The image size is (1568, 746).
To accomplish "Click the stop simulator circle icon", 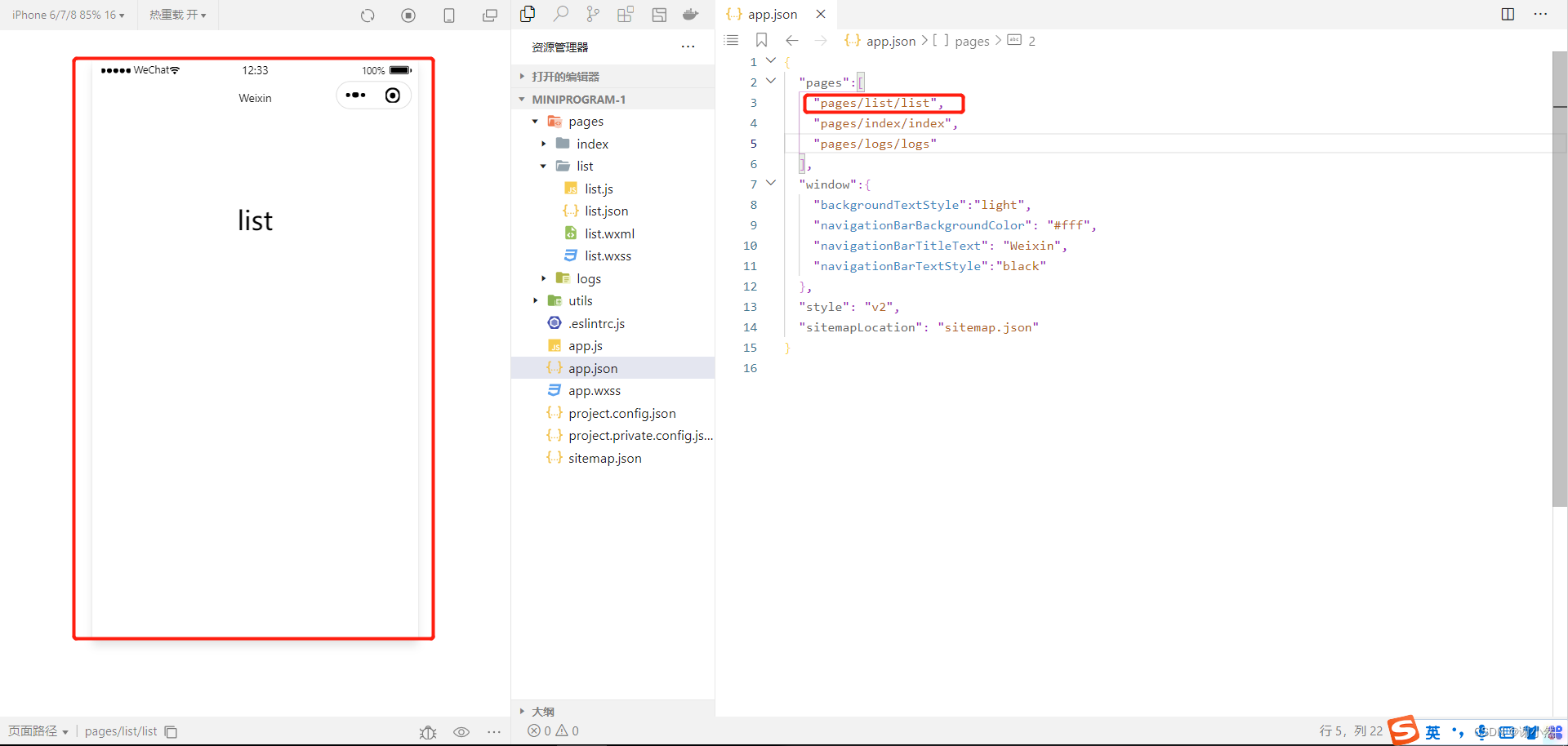I will tap(408, 16).
